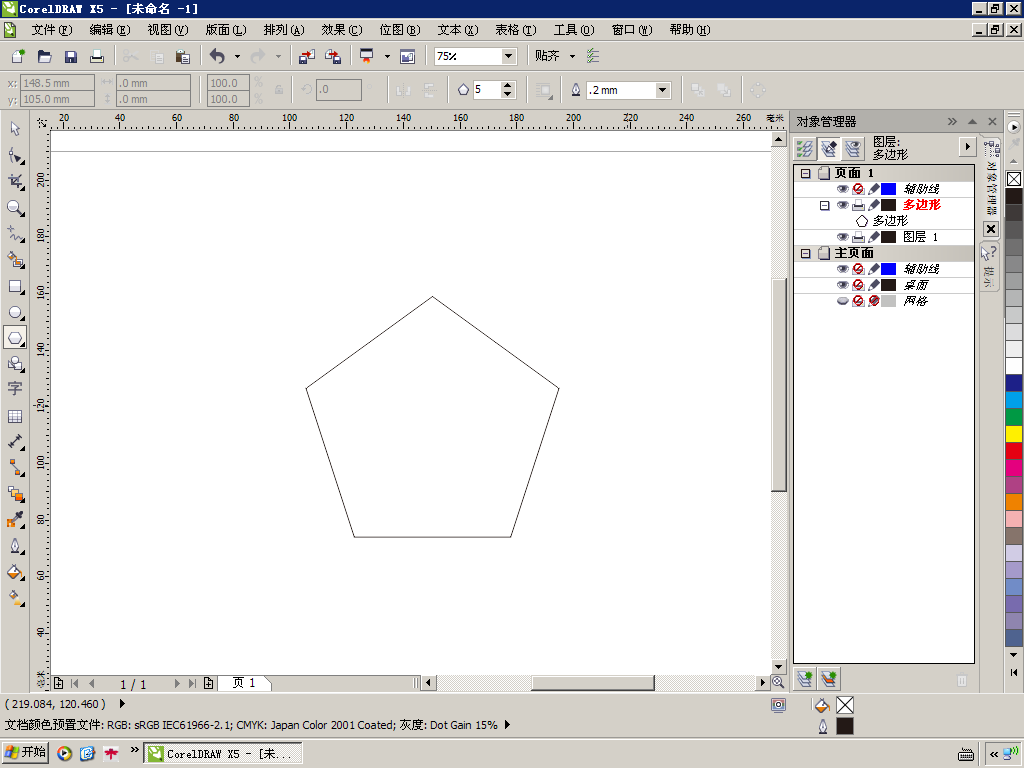Image resolution: width=1024 pixels, height=768 pixels.
Task: Open the outline width .2 mm dropdown
Action: click(662, 90)
